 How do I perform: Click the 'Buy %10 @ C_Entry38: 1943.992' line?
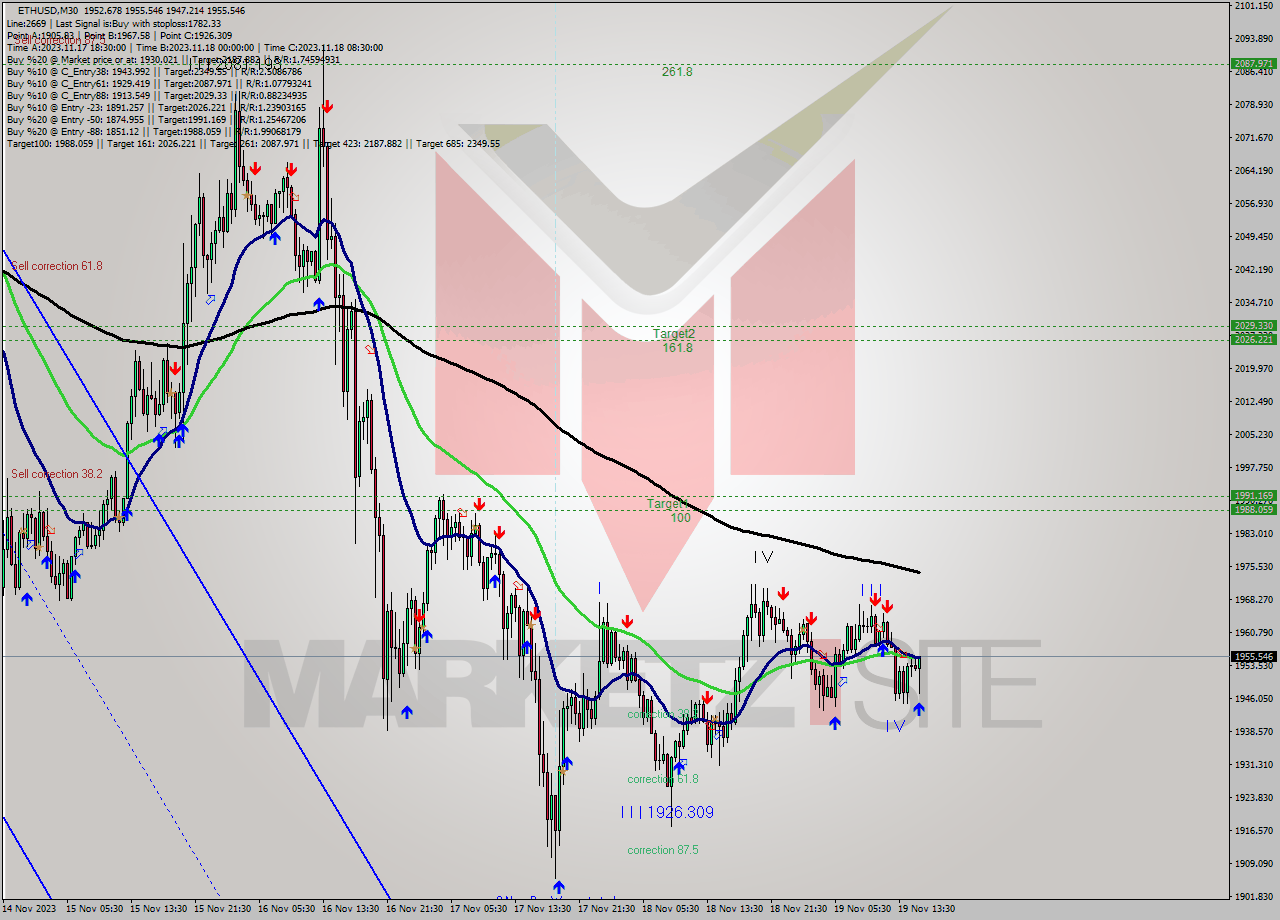coord(79,71)
